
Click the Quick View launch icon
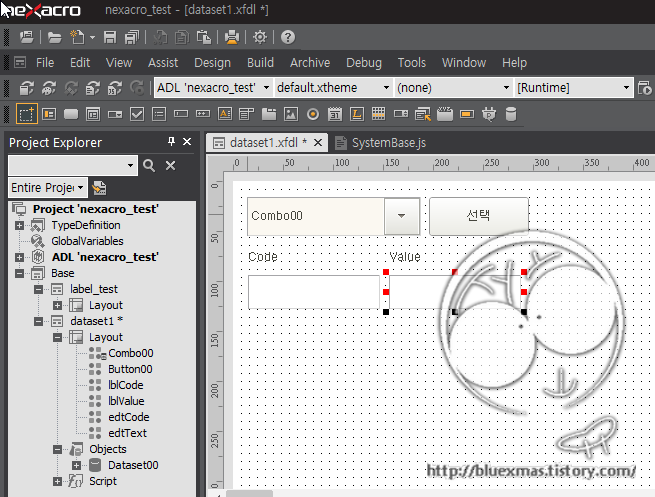tap(645, 88)
